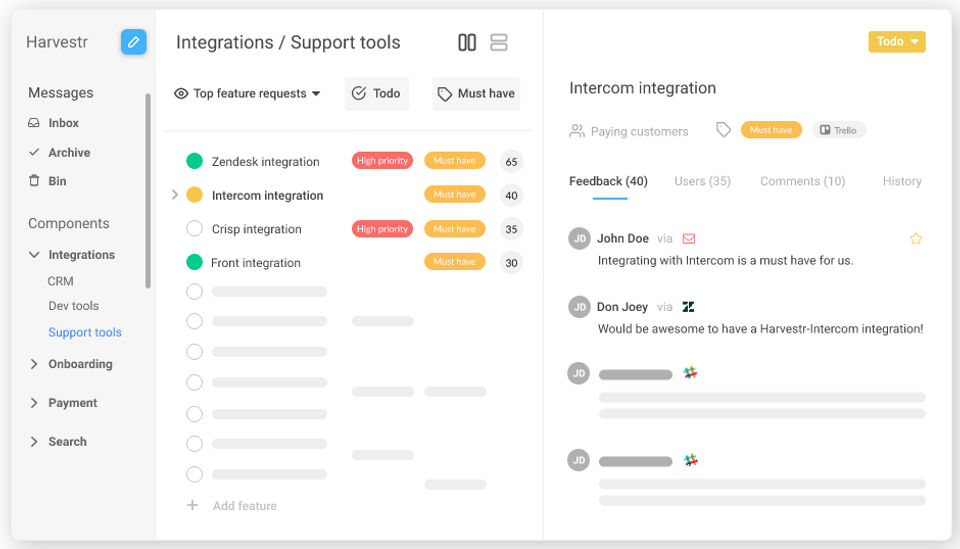Viewport: 960px width, 549px height.
Task: Open the Comments (10) tab
Action: point(802,181)
